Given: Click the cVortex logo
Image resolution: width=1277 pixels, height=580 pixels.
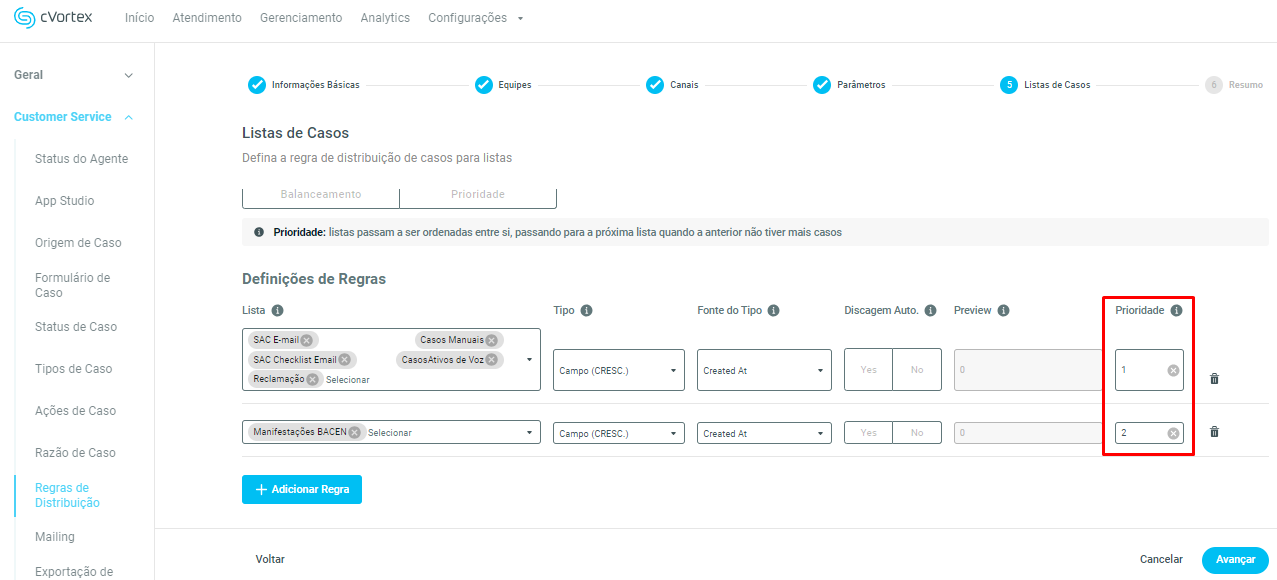Looking at the screenshot, I should (x=53, y=18).
